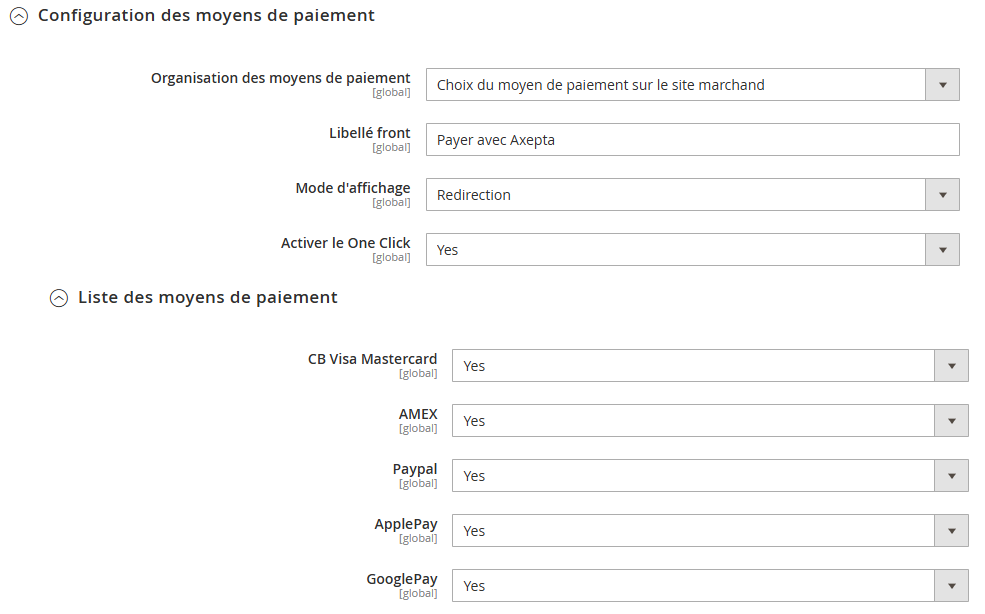Click Mode d'affichage dropdown arrow button
This screenshot has height=614, width=985.
(x=942, y=195)
